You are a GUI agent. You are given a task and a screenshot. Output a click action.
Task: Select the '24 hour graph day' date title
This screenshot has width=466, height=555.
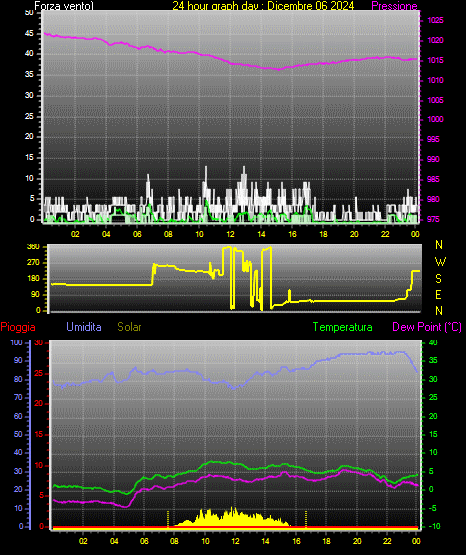point(263,6)
